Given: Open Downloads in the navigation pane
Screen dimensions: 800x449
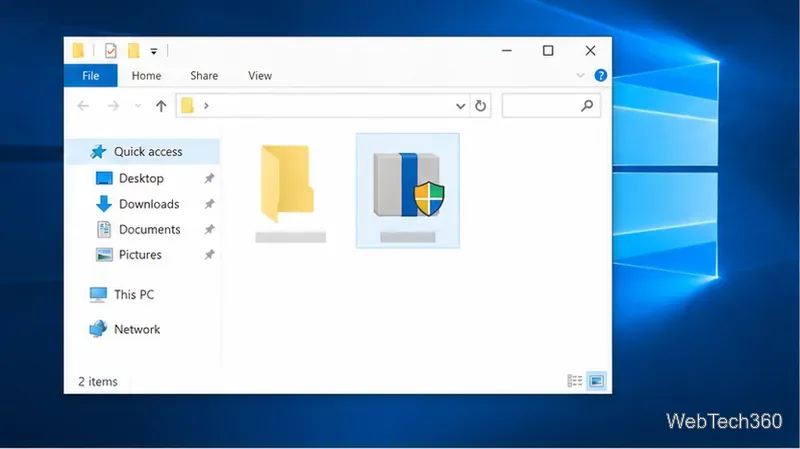Looking at the screenshot, I should coord(149,204).
